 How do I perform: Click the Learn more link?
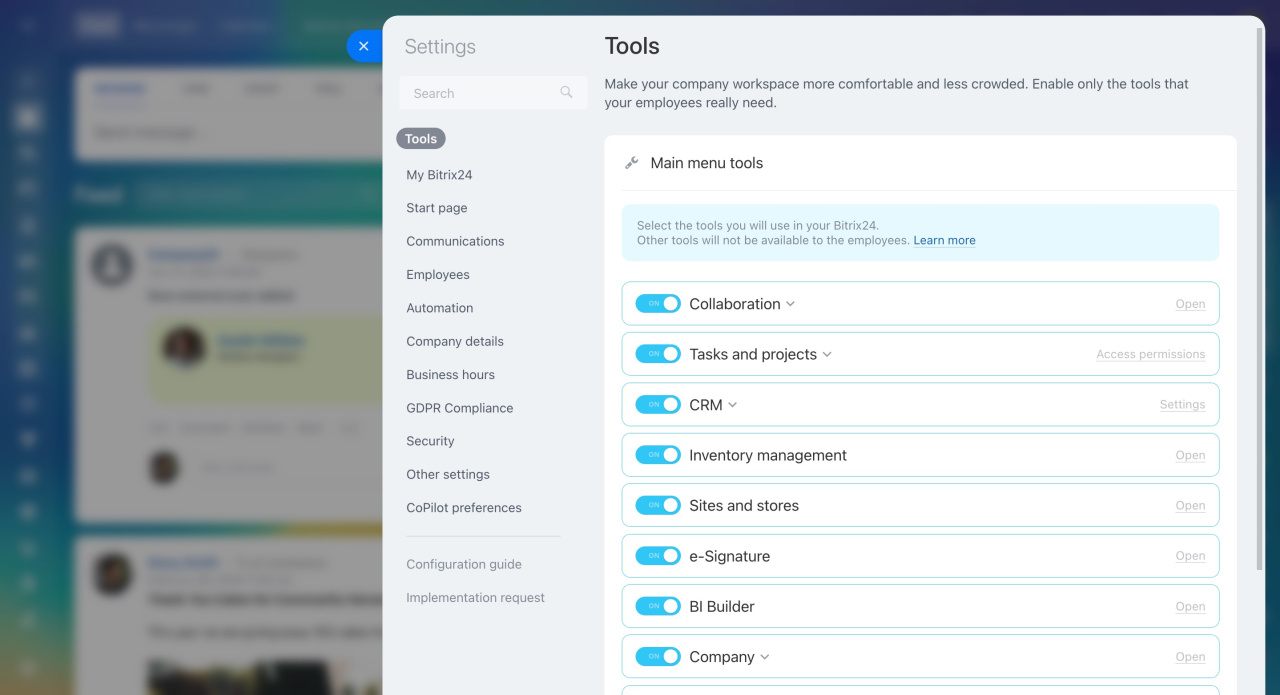(944, 241)
